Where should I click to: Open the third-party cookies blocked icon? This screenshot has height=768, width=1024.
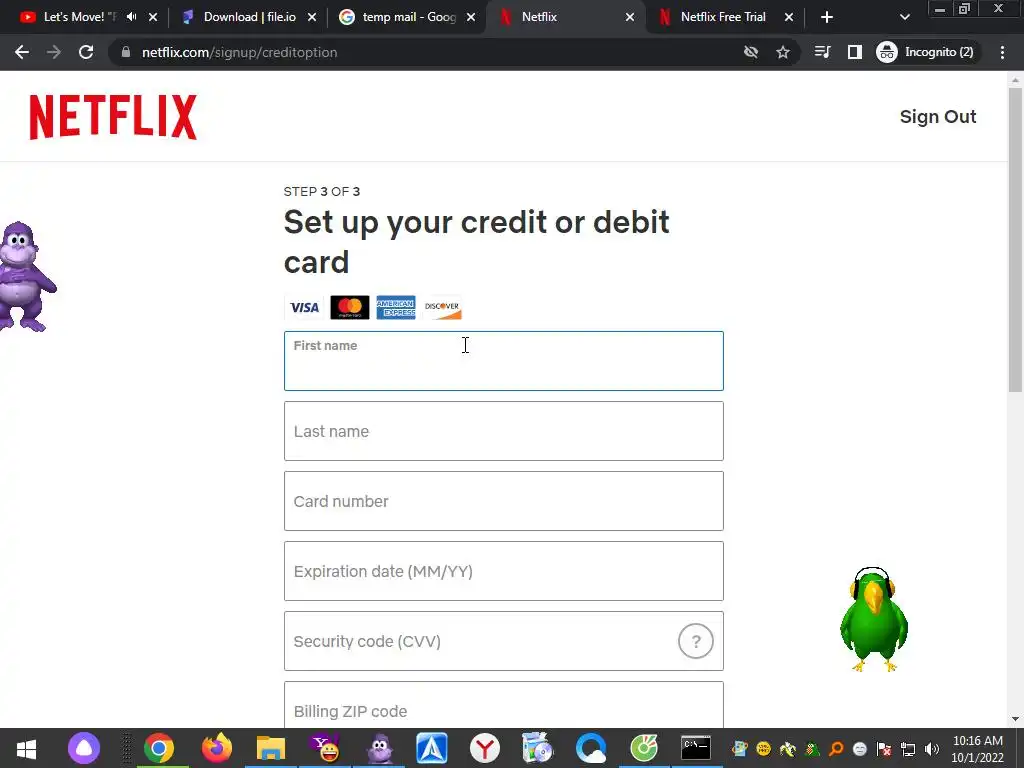(751, 52)
